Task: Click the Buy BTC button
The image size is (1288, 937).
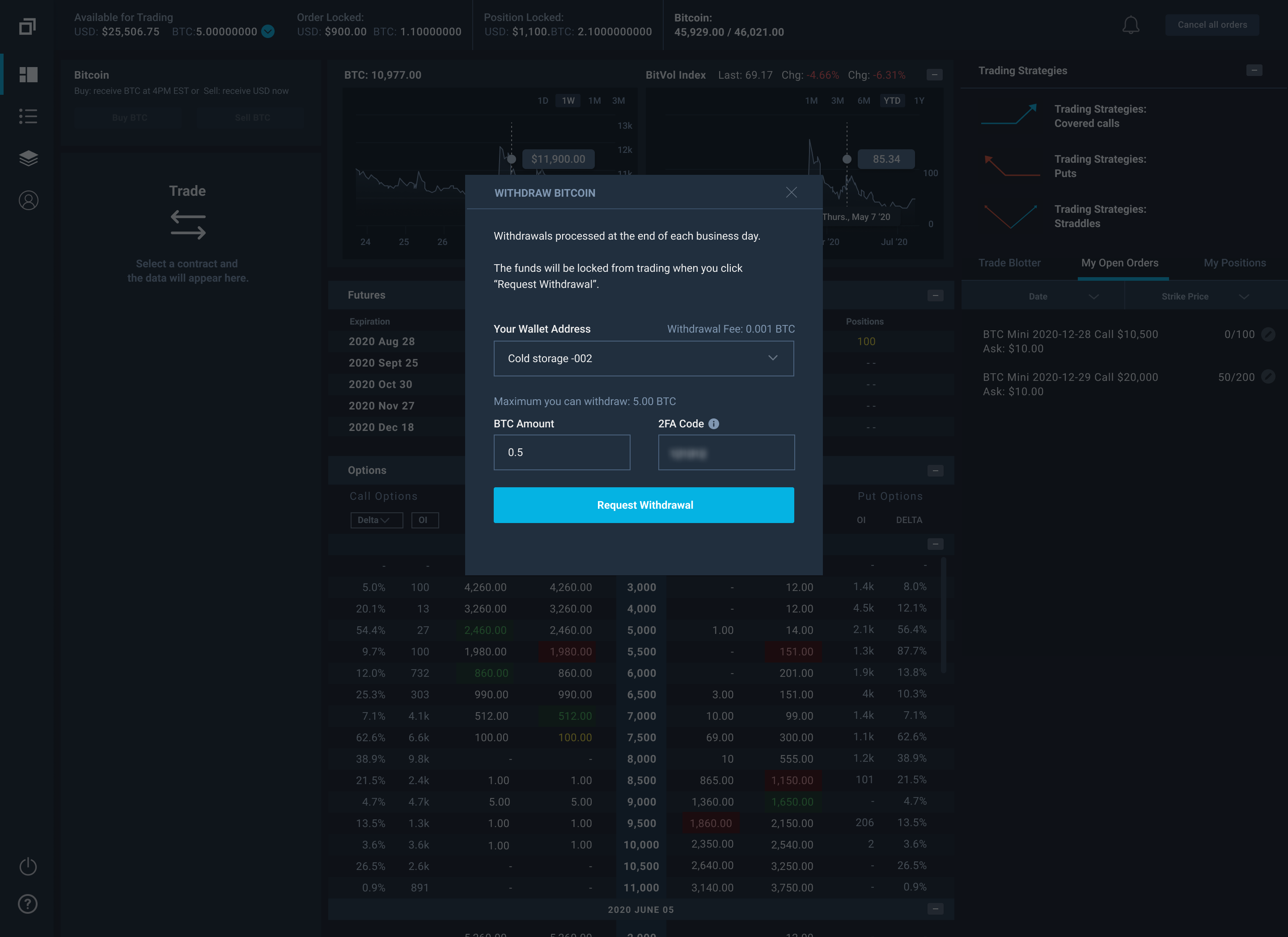Action: (130, 118)
